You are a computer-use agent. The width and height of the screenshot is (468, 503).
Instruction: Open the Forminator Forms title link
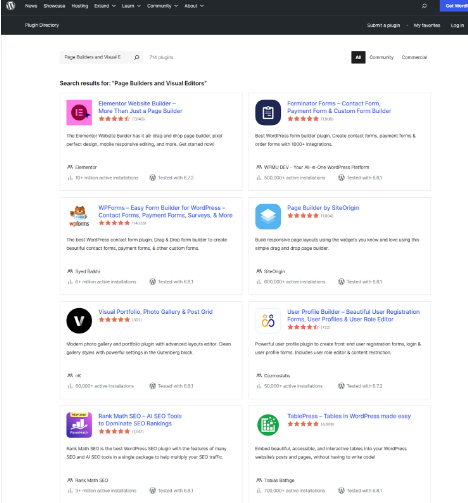click(x=339, y=107)
